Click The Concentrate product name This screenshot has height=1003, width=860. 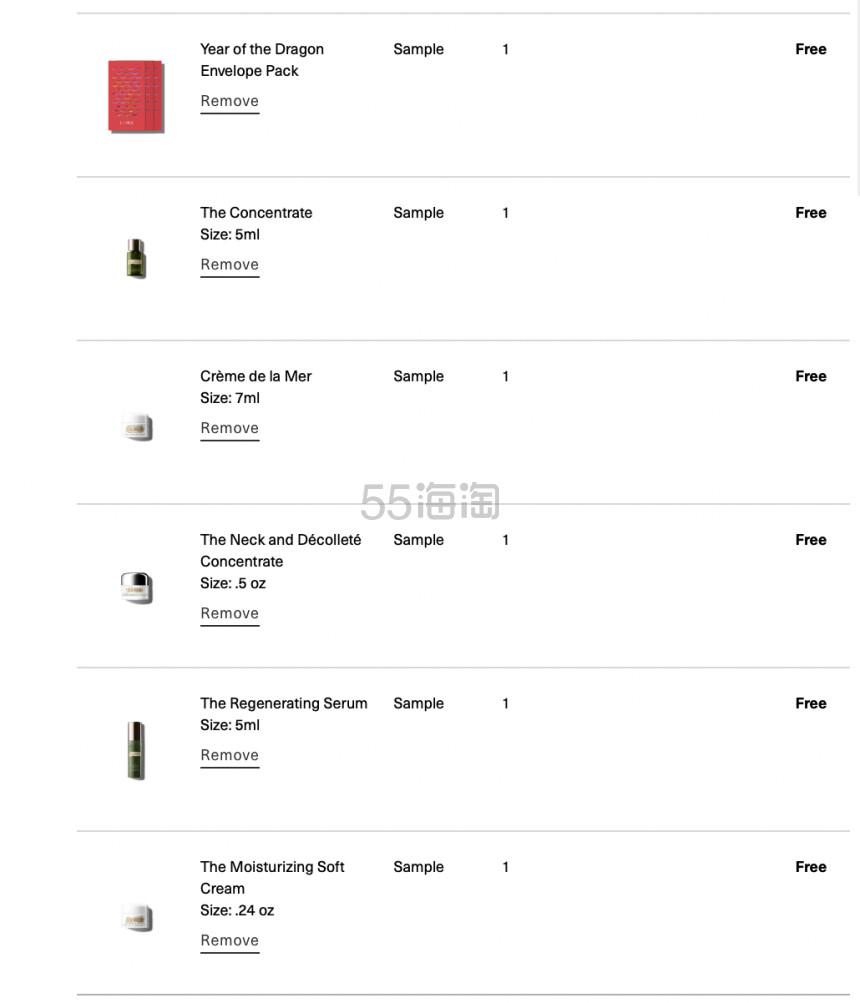tap(256, 213)
